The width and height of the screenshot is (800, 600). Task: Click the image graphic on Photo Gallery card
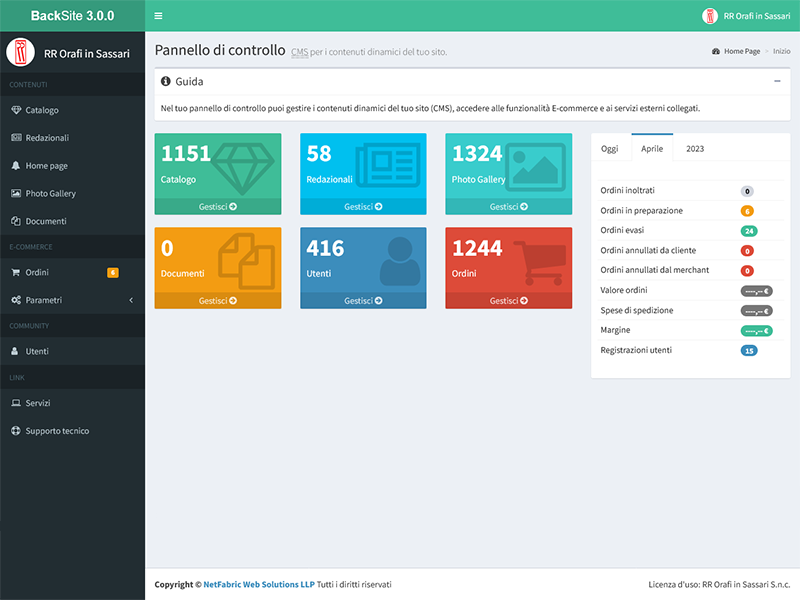click(x=535, y=167)
